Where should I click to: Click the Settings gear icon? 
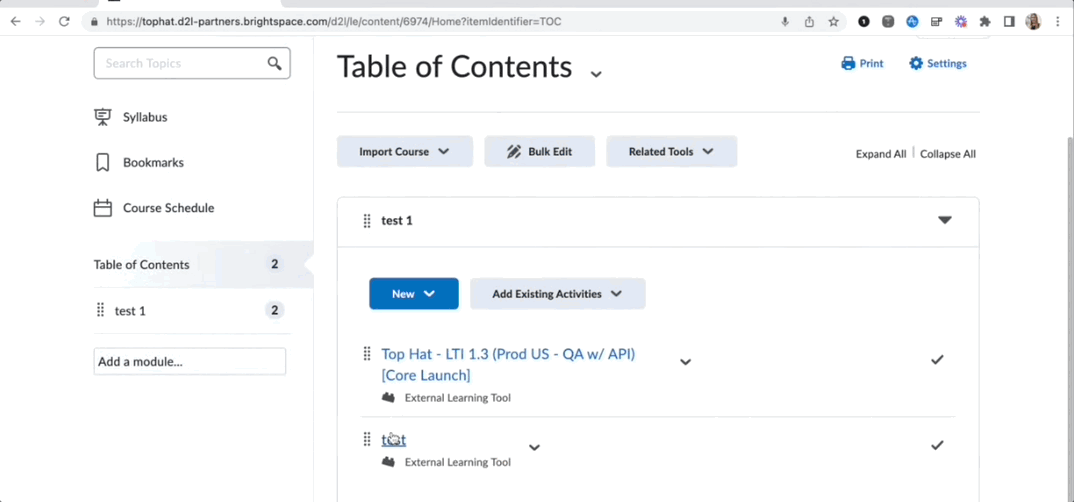point(916,64)
